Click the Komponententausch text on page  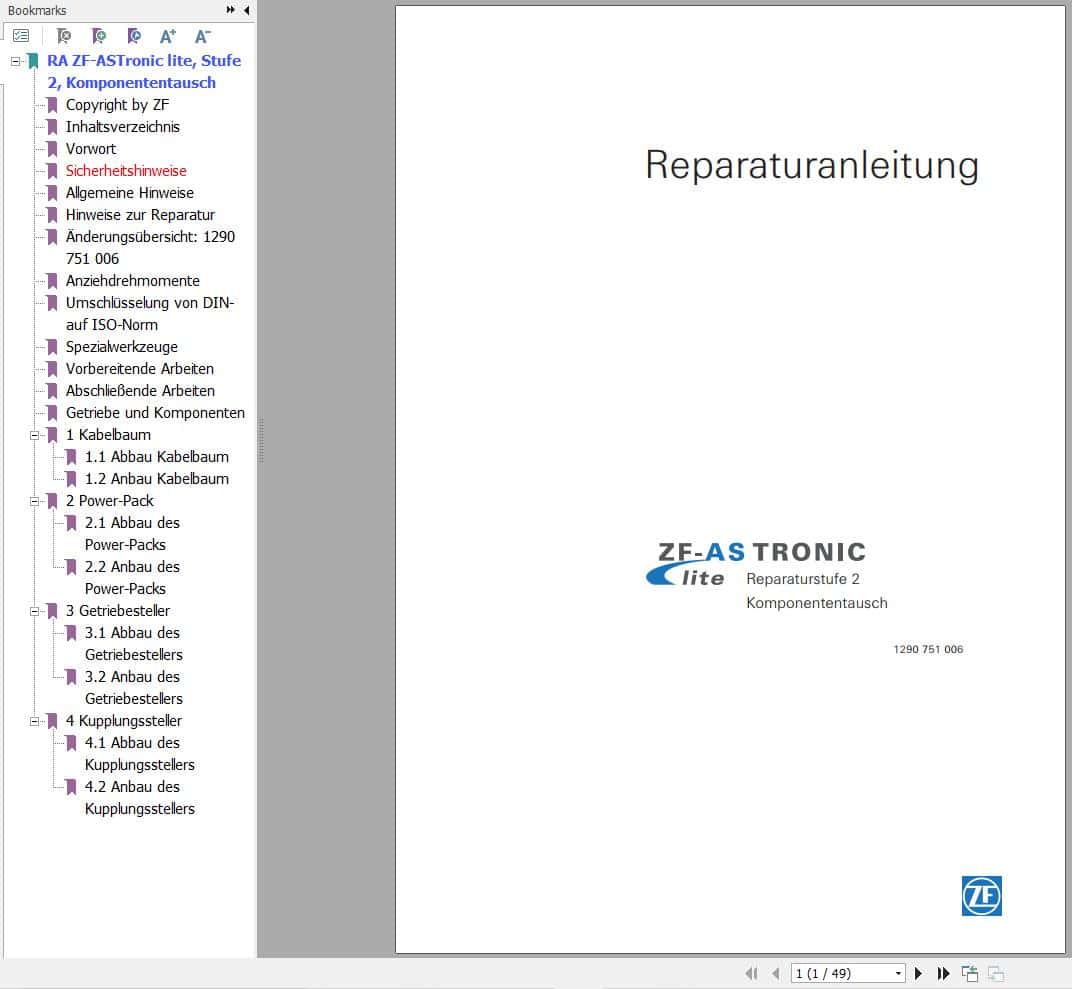(816, 603)
